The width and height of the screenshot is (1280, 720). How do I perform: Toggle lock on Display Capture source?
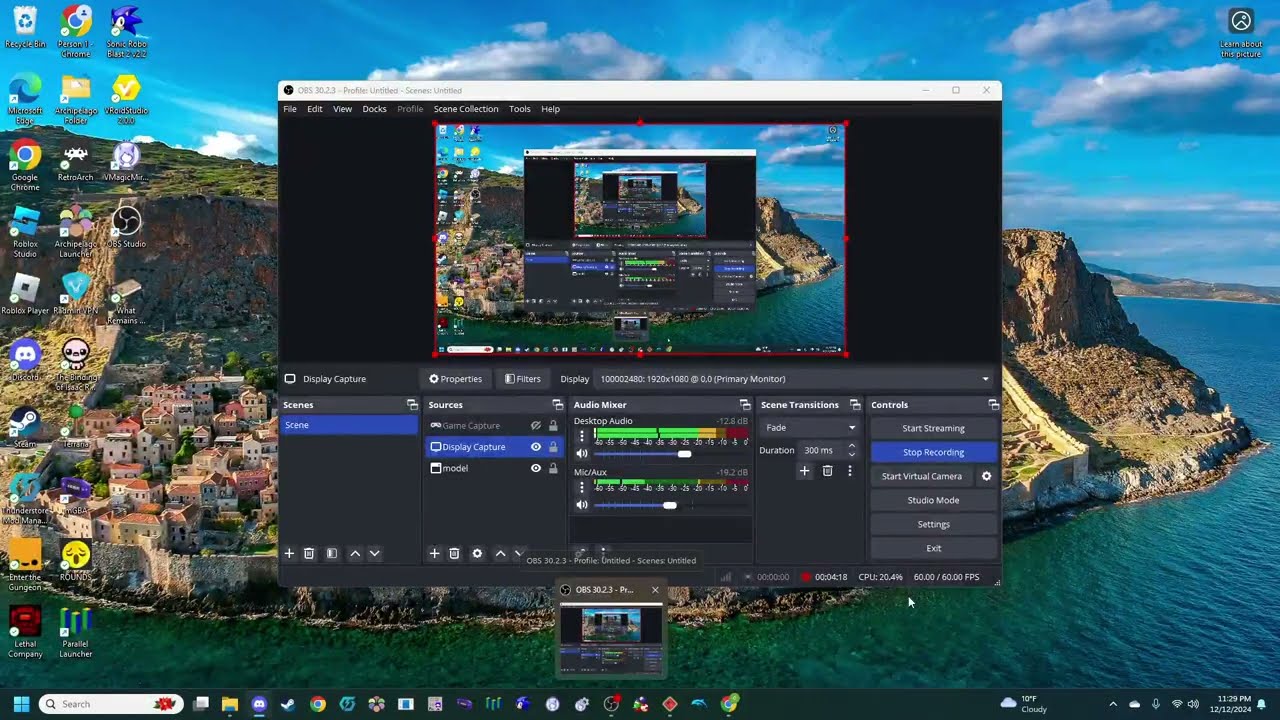(x=553, y=447)
